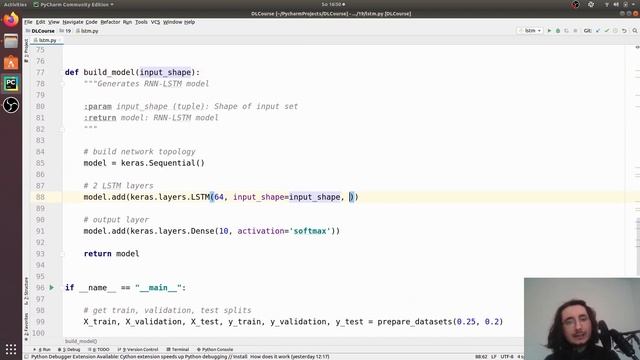Click the clock in the top bar
Image resolution: width=640 pixels, height=360 pixels.
click(x=333, y=4)
